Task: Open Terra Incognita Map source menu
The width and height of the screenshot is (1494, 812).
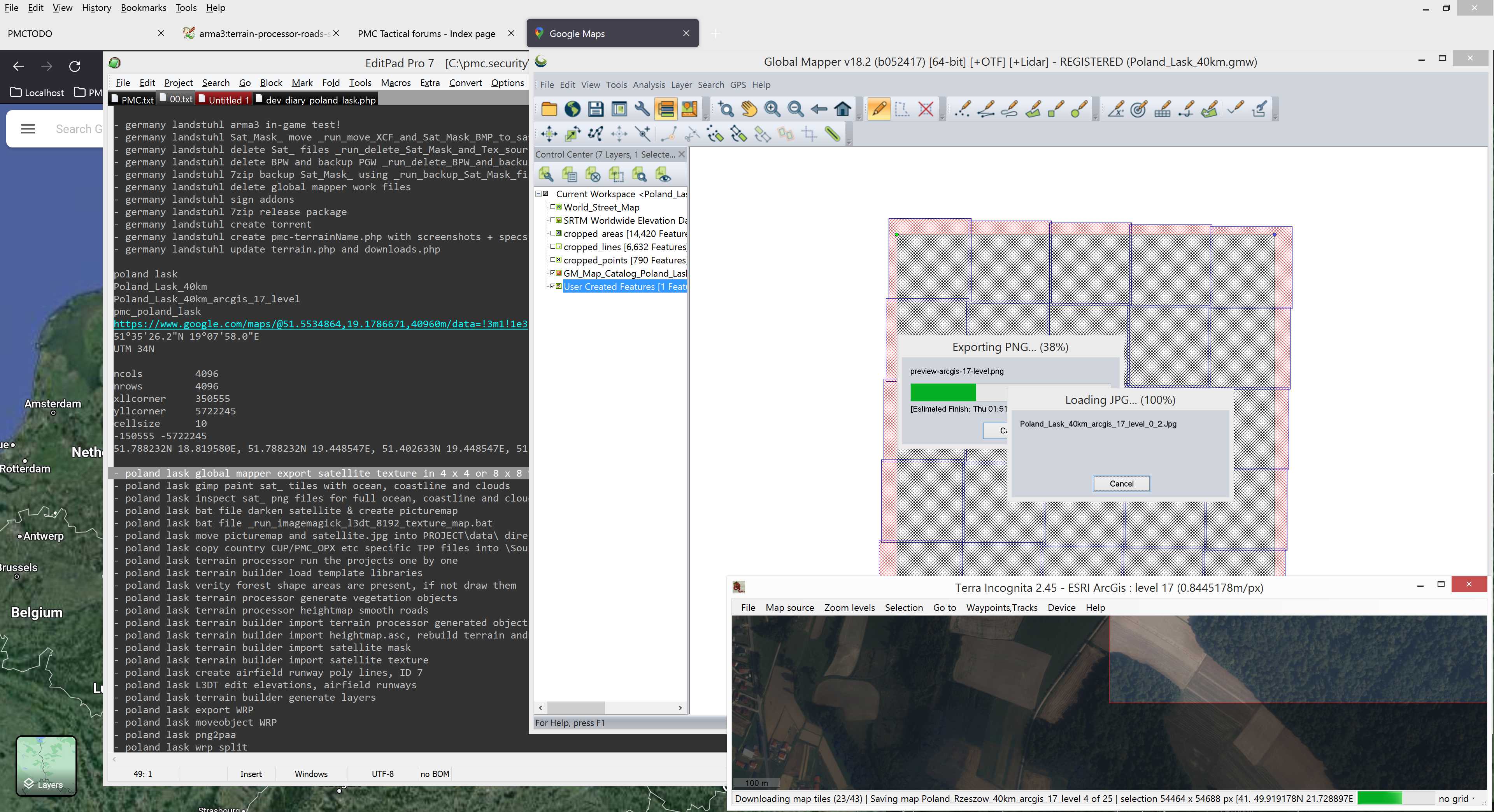Action: (x=789, y=607)
